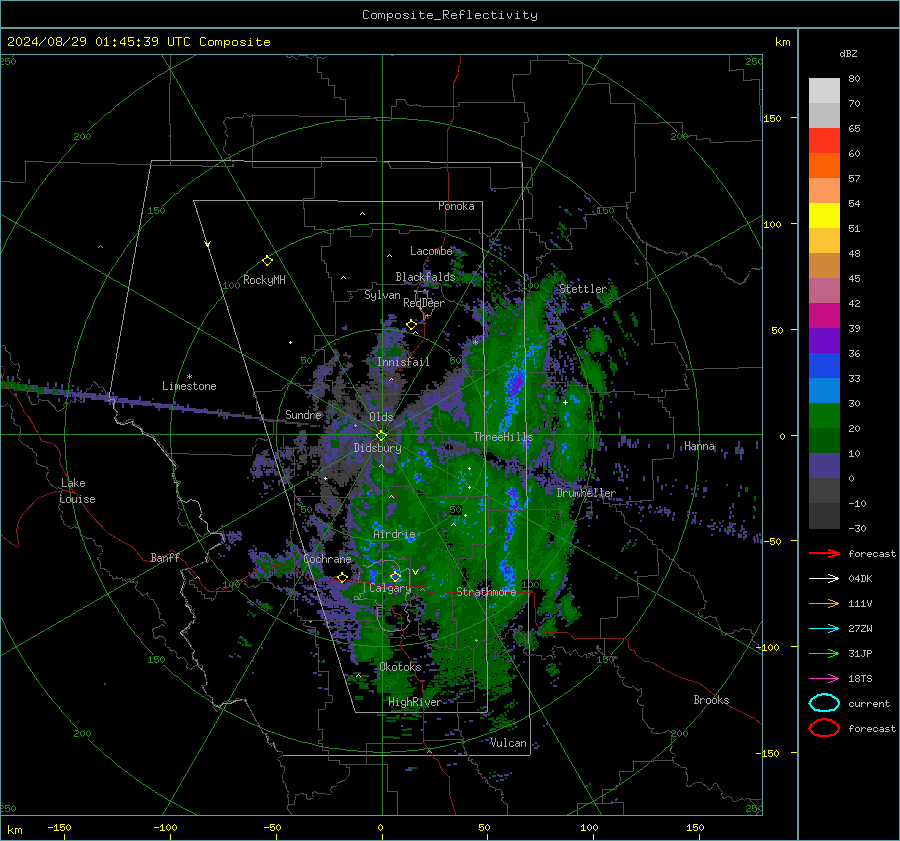Click the Blackfalds town label

(x=425, y=277)
